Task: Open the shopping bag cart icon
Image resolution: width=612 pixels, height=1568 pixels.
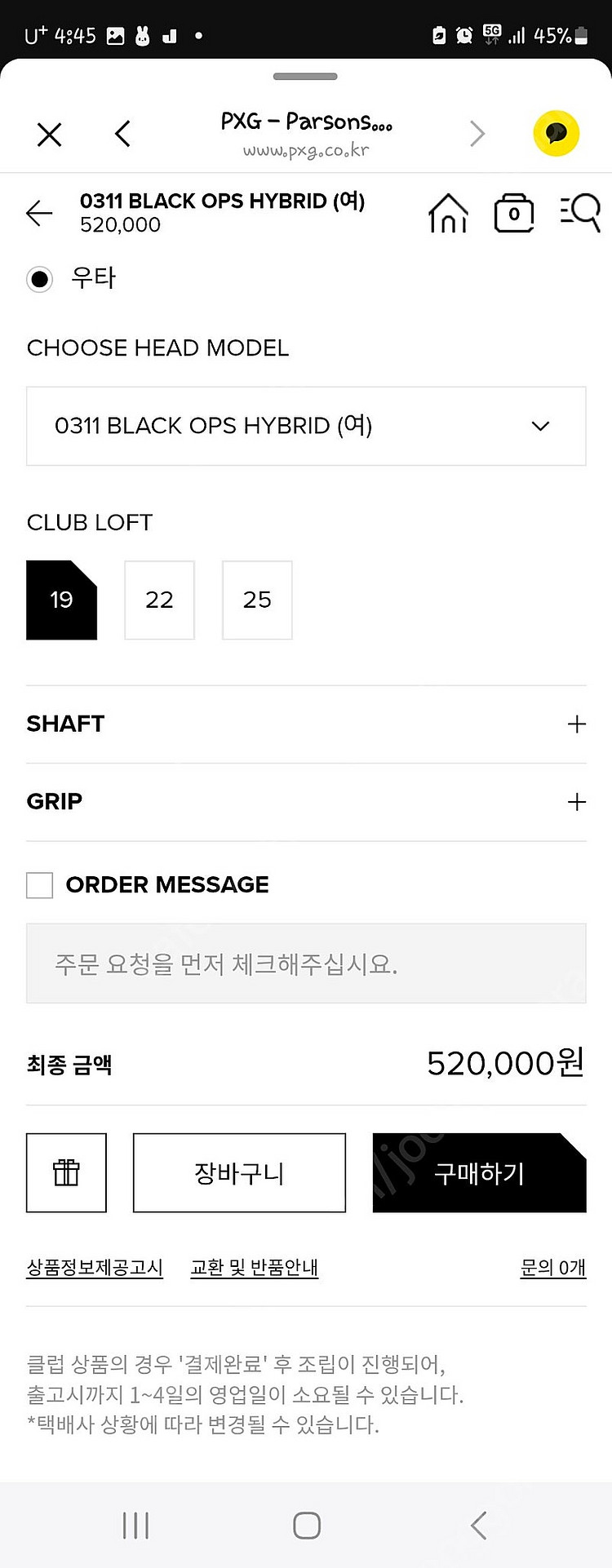Action: [514, 213]
